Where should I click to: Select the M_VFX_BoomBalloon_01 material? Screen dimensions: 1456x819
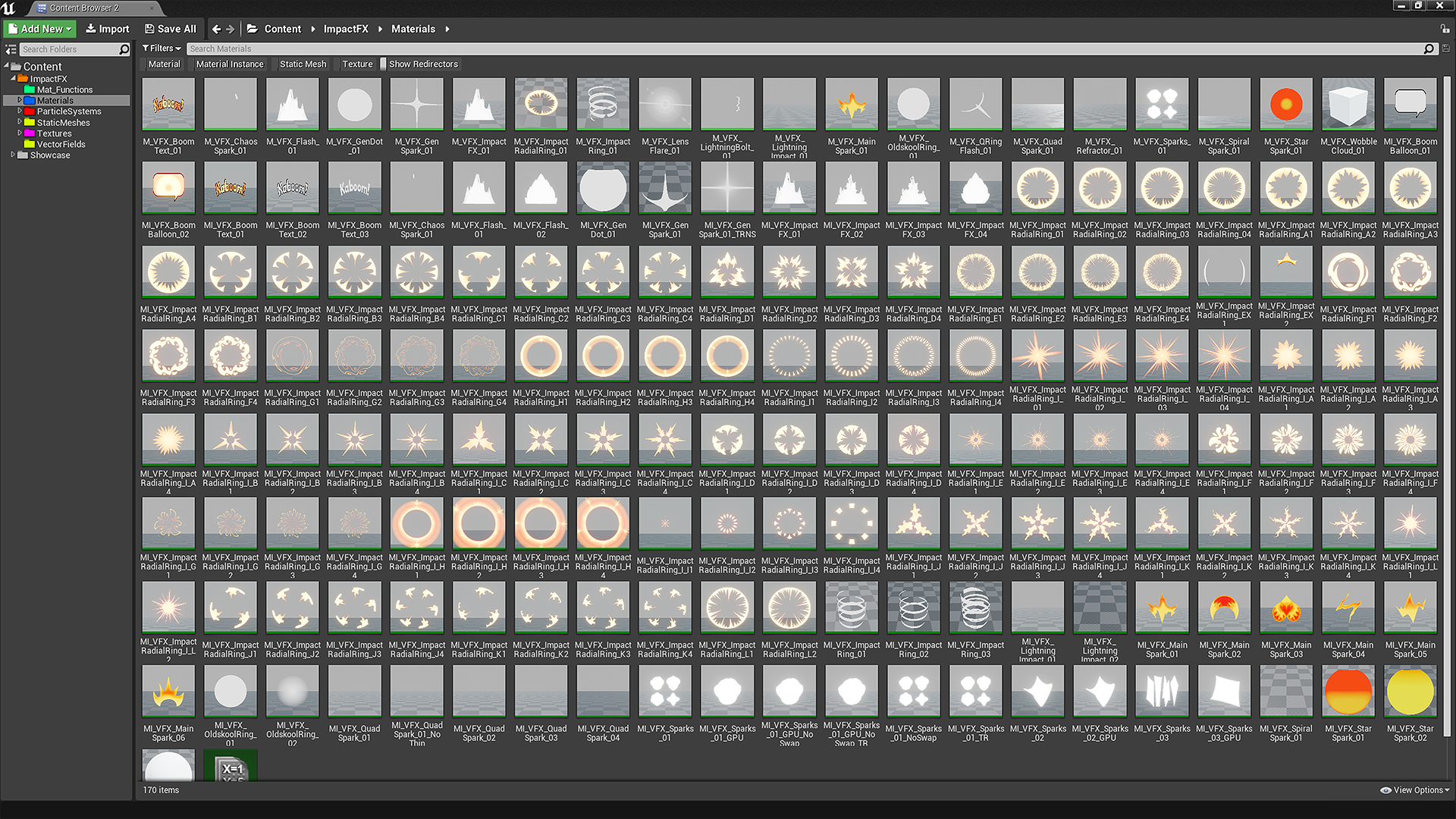coord(1410,116)
